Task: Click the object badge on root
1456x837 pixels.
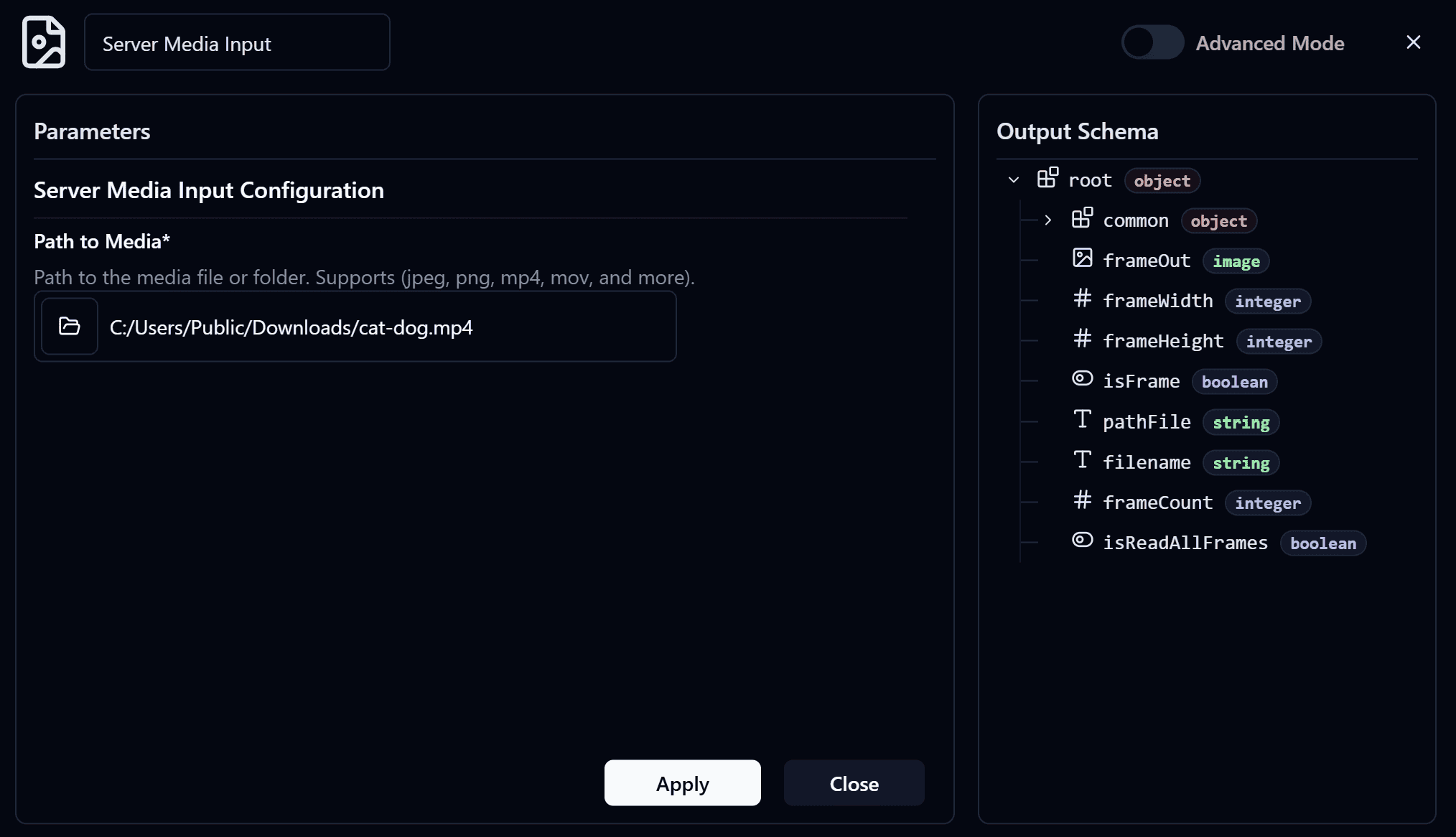Action: (x=1162, y=181)
